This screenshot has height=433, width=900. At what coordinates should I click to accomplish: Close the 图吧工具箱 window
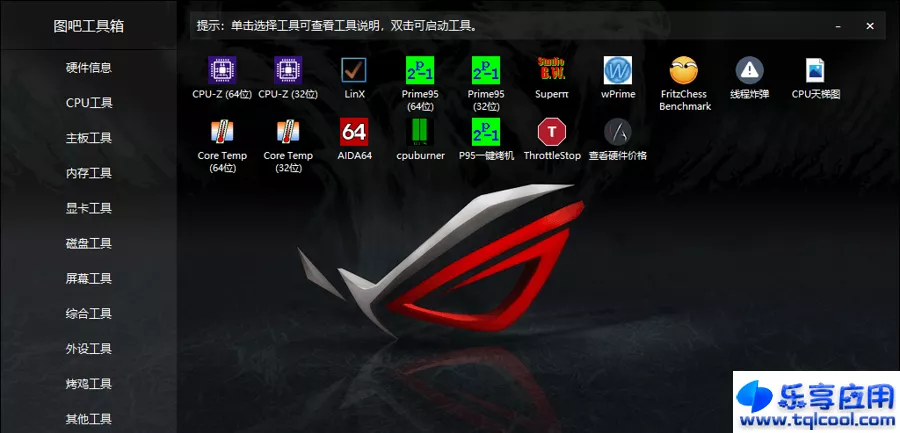click(x=870, y=26)
